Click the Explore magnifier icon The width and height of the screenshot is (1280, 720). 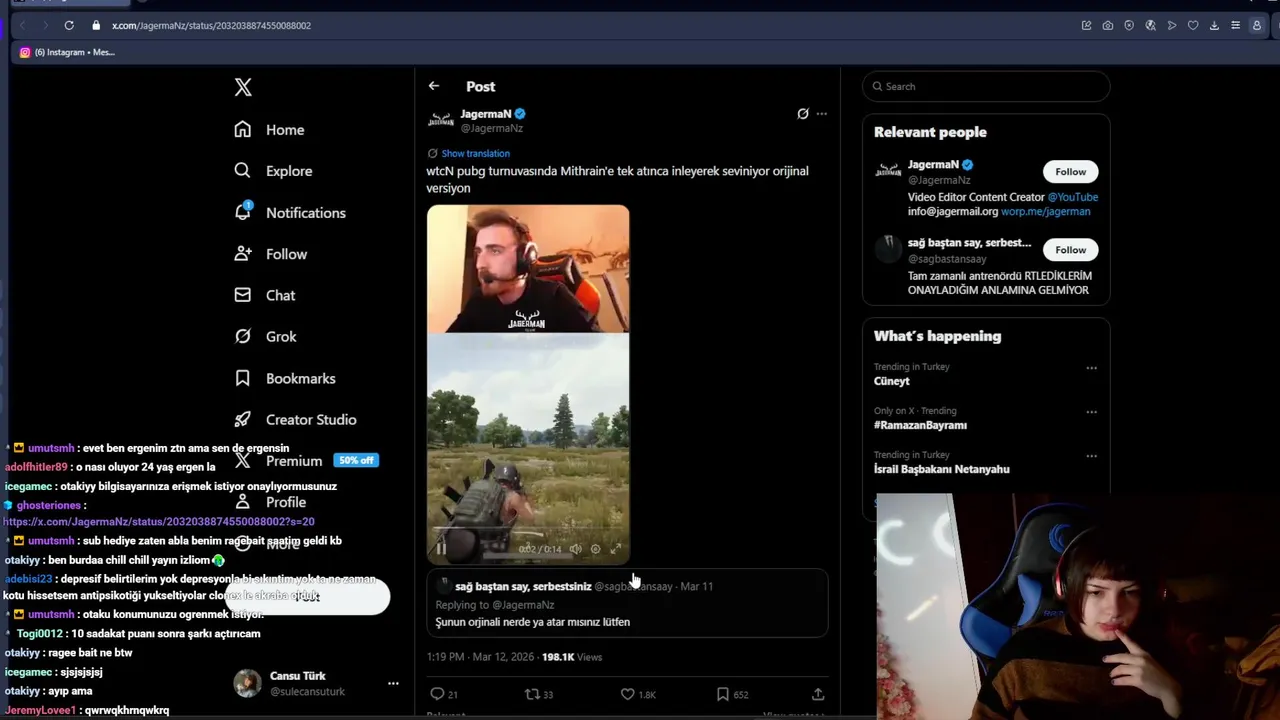click(x=242, y=171)
